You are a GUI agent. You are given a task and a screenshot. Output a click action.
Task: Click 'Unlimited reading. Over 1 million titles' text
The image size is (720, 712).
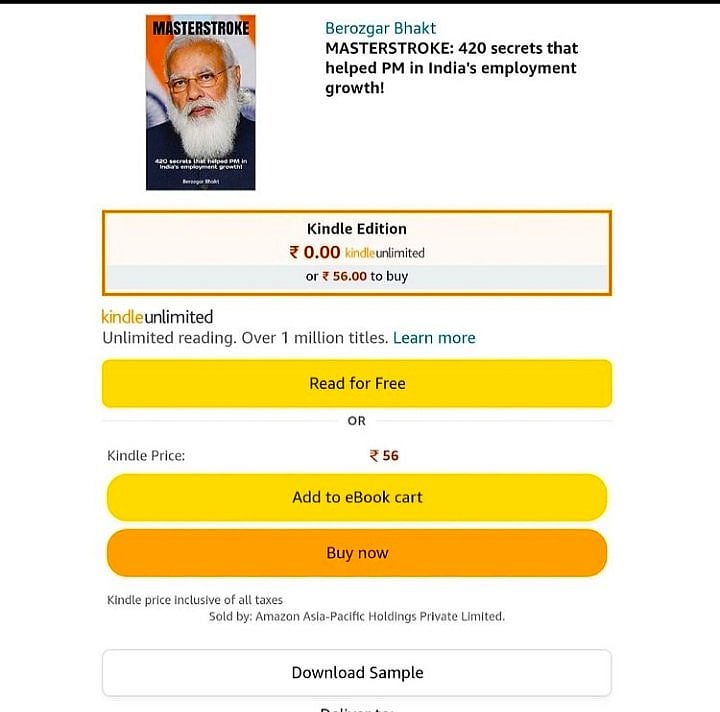[245, 338]
